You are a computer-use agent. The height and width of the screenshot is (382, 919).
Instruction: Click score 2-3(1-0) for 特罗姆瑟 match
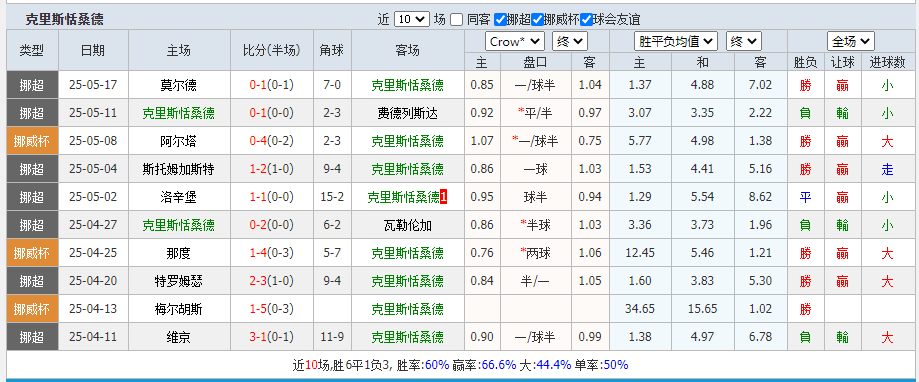tap(271, 281)
